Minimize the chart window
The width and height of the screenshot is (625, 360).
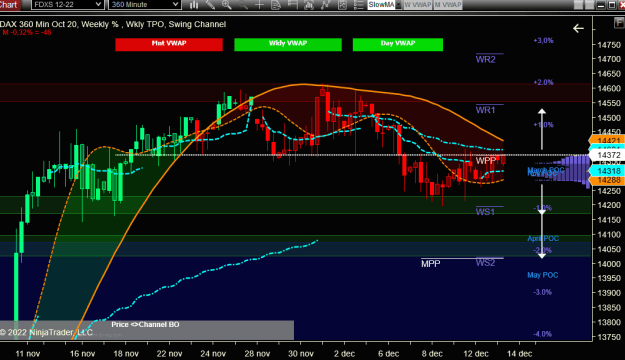coord(601,5)
